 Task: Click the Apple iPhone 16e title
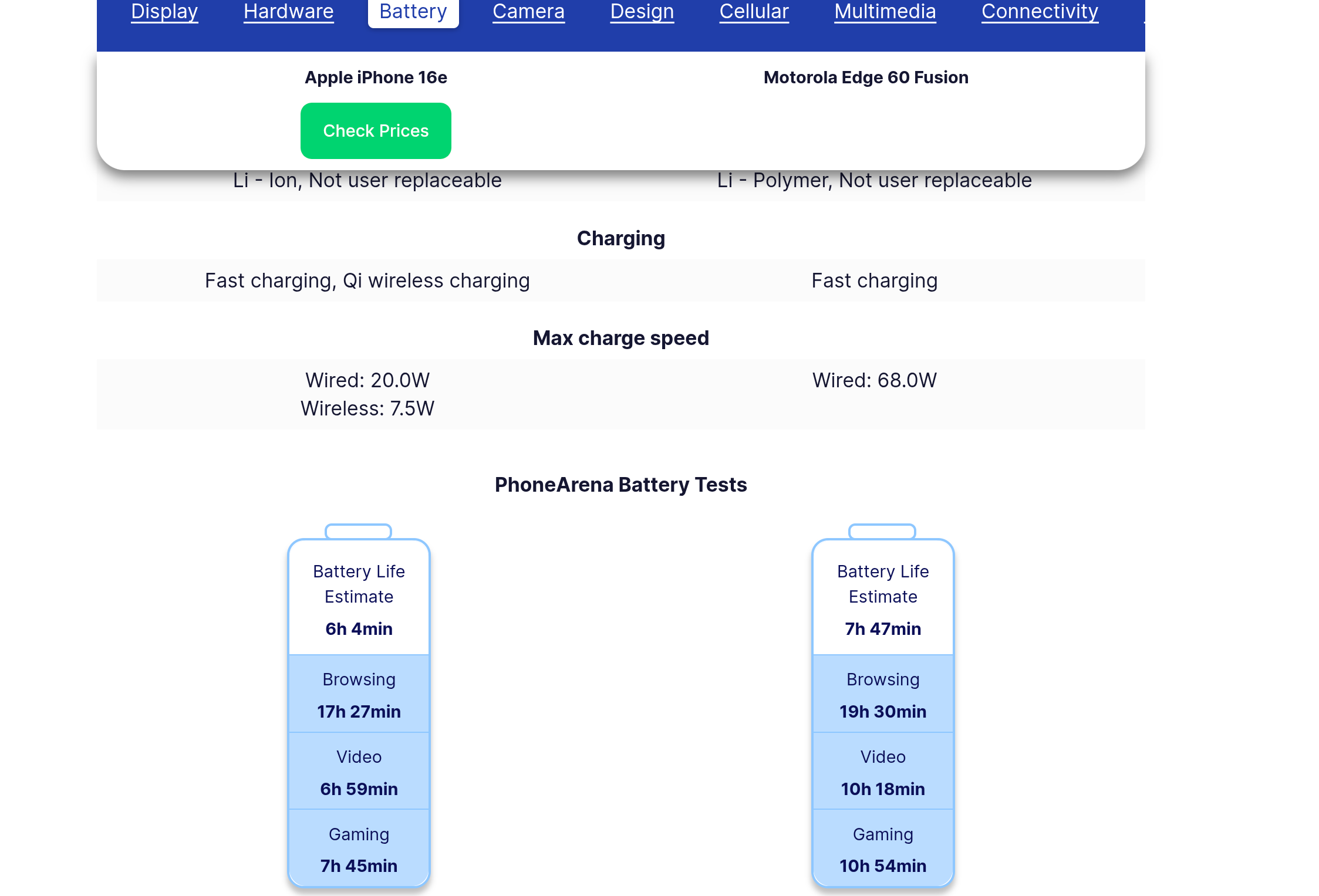tap(376, 77)
